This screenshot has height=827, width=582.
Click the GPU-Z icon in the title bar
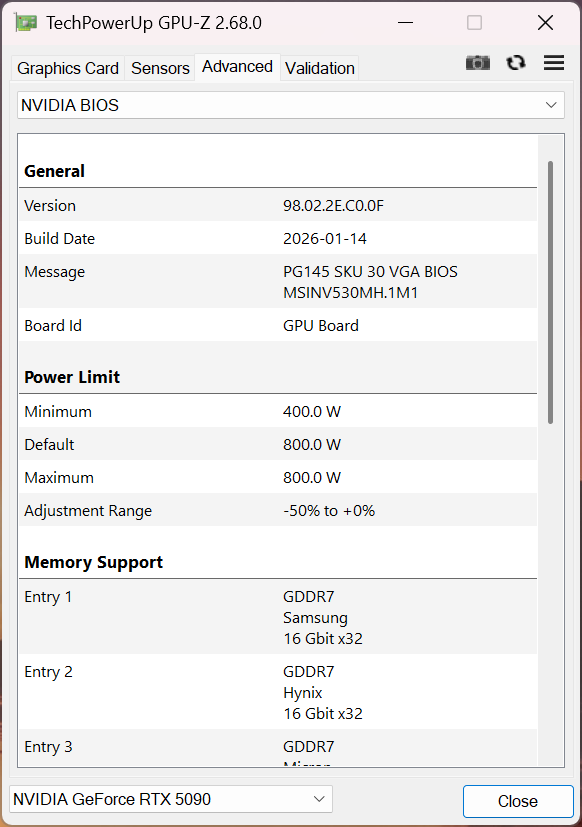pos(26,22)
